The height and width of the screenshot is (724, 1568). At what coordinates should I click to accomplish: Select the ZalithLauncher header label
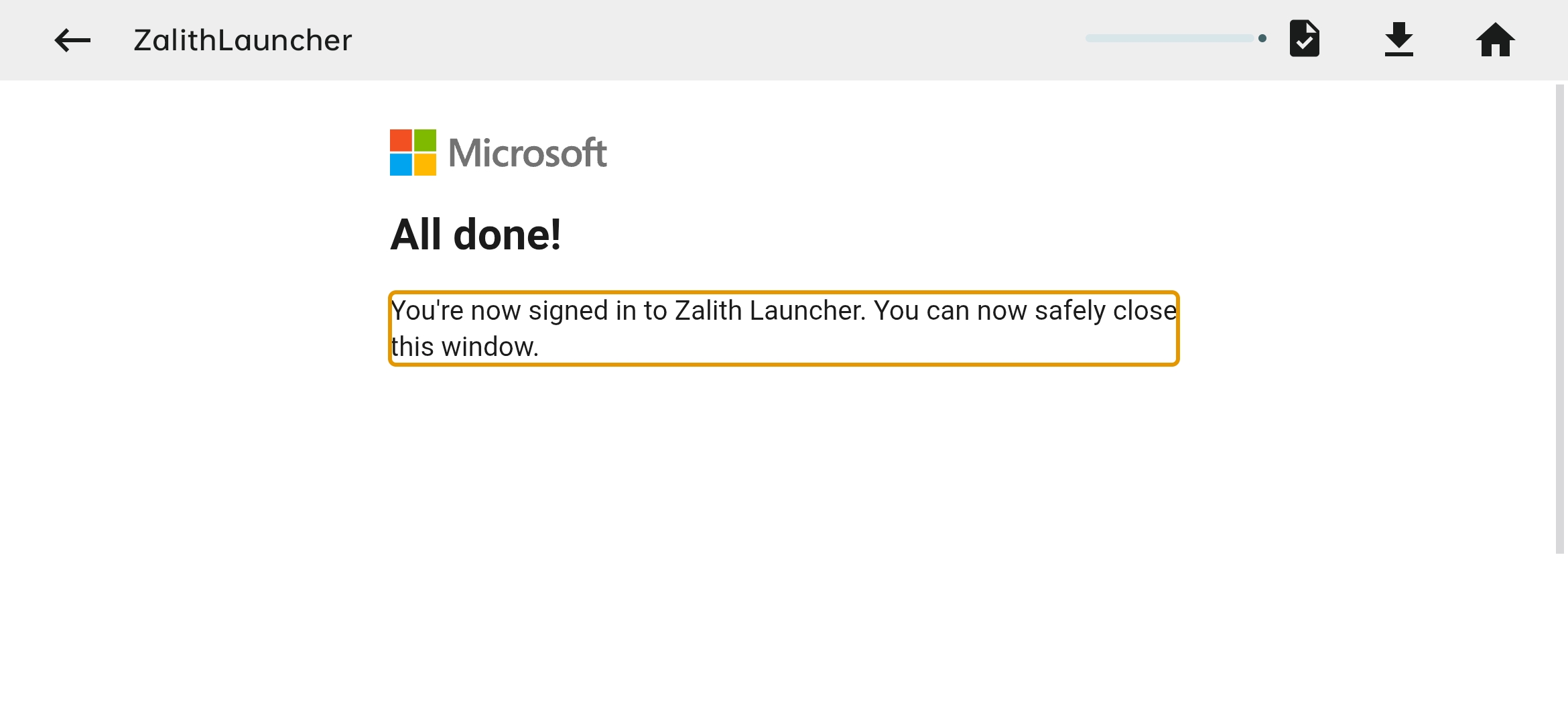(x=243, y=40)
